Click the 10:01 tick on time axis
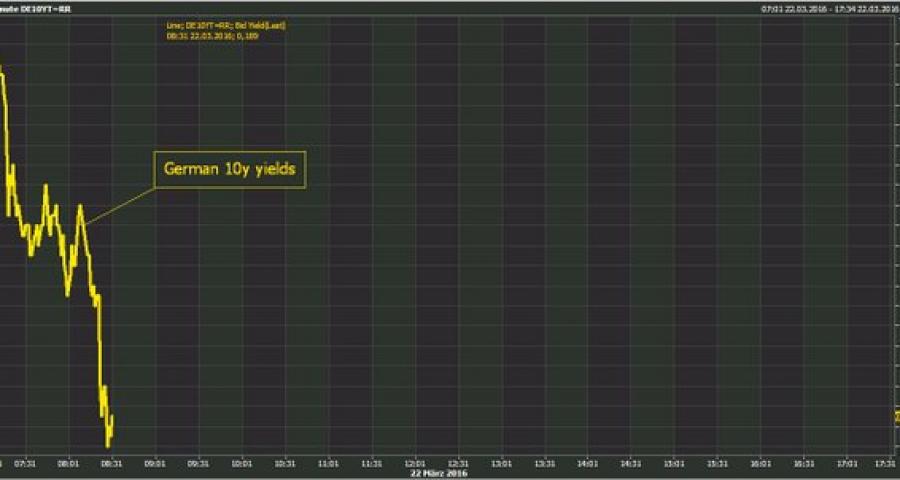 click(242, 463)
